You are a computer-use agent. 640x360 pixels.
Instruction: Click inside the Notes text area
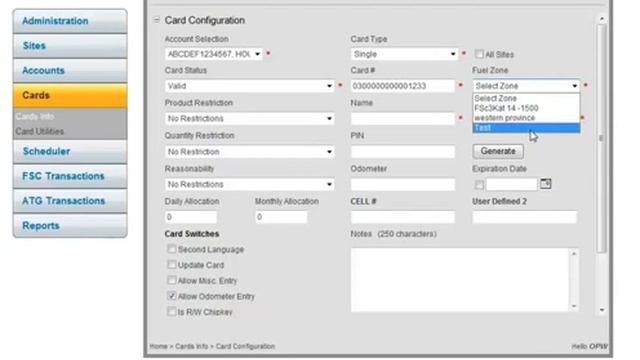[x=459, y=280]
